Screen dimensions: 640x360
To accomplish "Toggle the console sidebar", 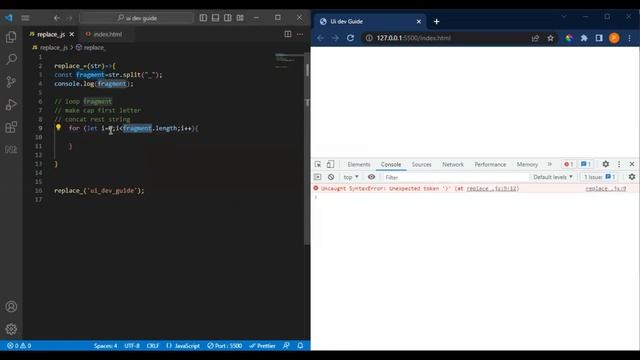I will tap(318, 177).
